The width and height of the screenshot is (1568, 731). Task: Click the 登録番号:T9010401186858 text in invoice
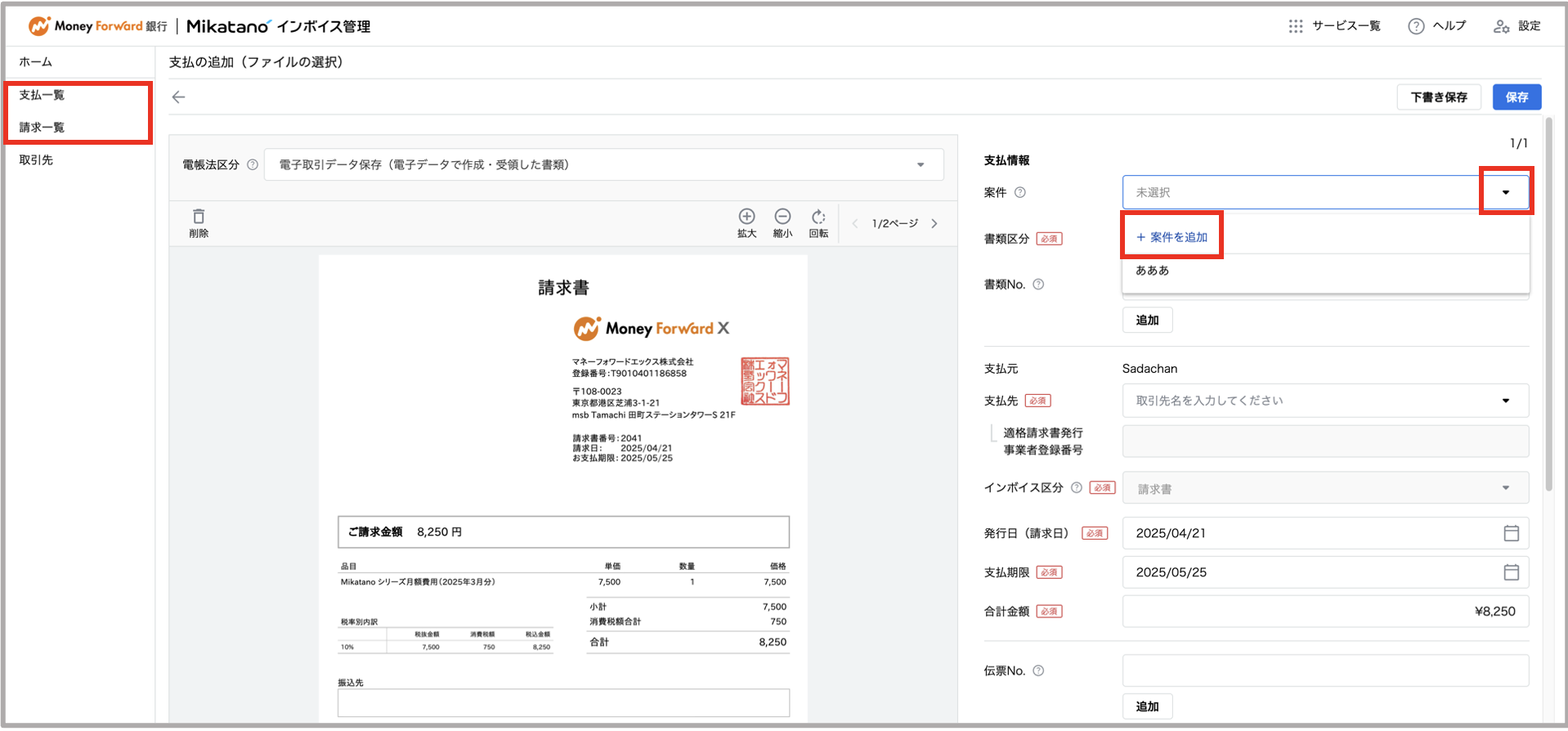pyautogui.click(x=629, y=374)
